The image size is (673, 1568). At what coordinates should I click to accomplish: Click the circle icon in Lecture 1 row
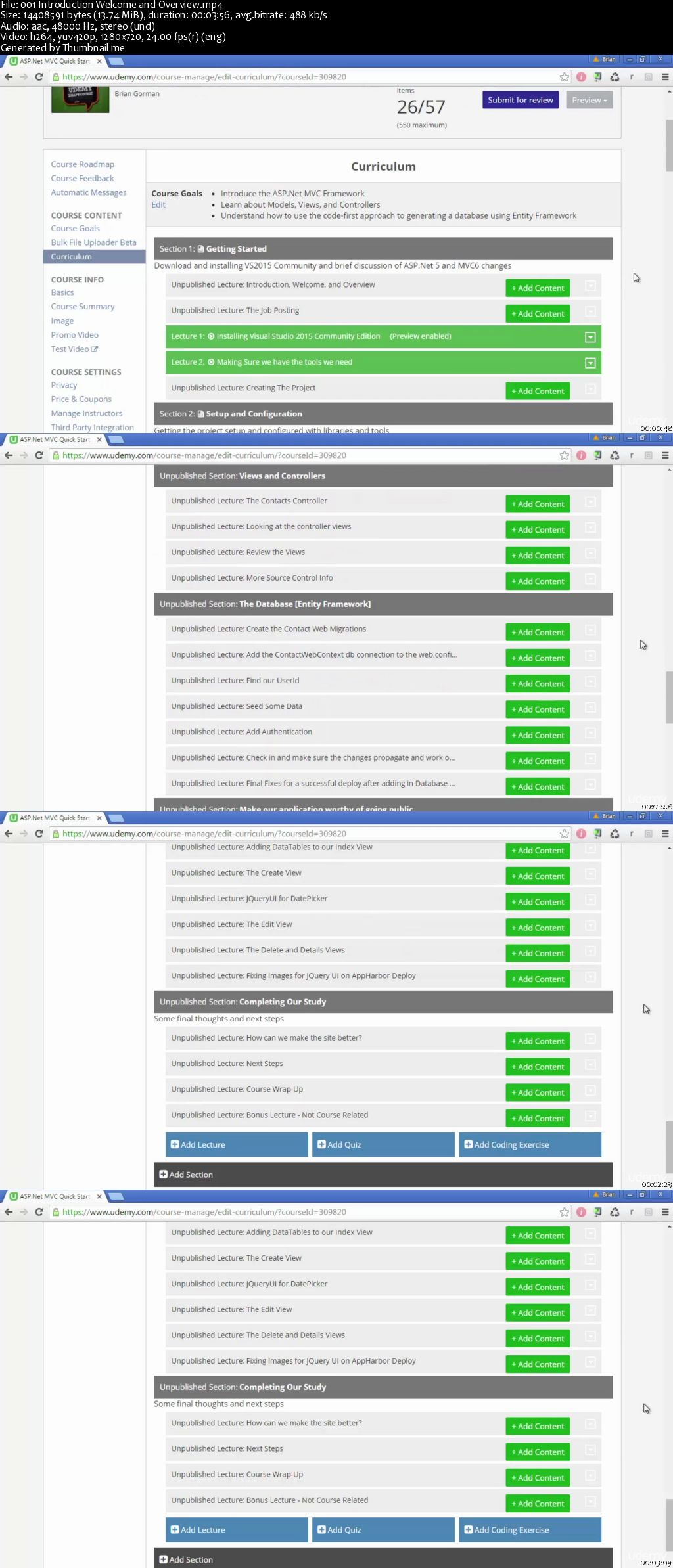pyautogui.click(x=211, y=336)
